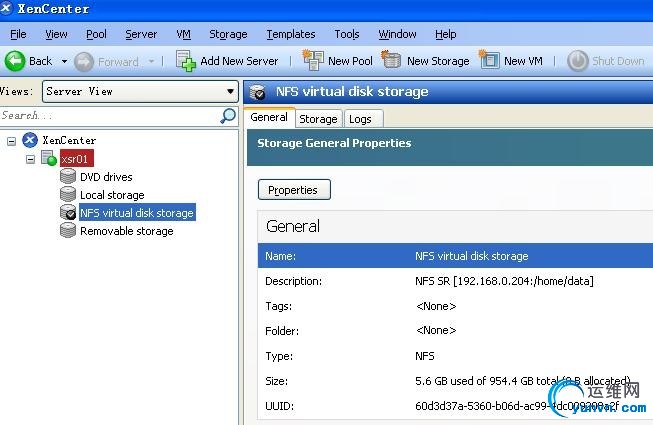Click the XenCenter root icon in tree

click(x=30, y=140)
